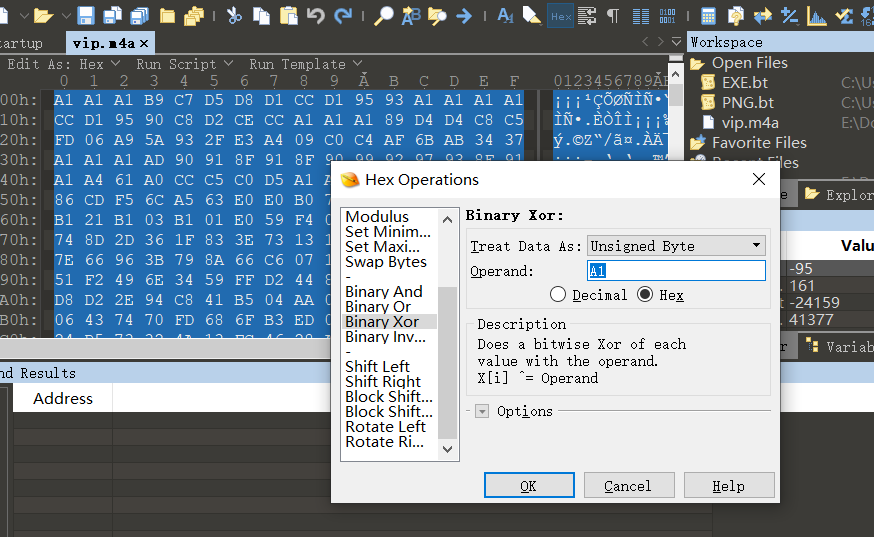Click the Compare files arrows icon
The image size is (874, 537).
pyautogui.click(x=763, y=16)
